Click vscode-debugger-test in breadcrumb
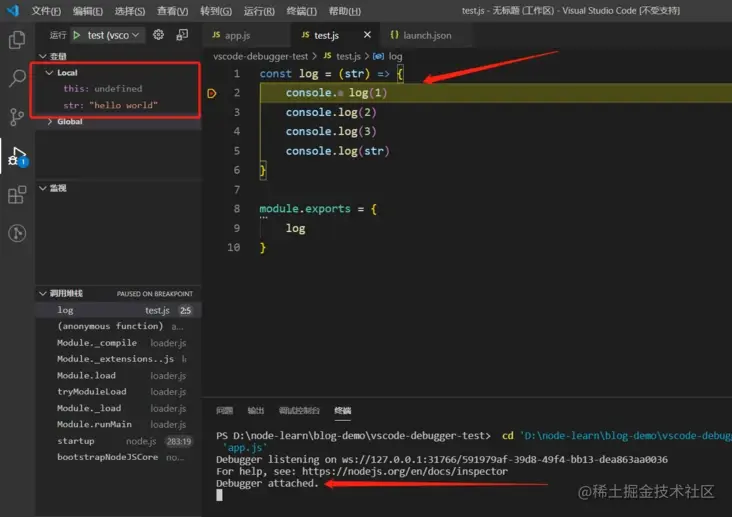The width and height of the screenshot is (732, 517). pos(260,57)
